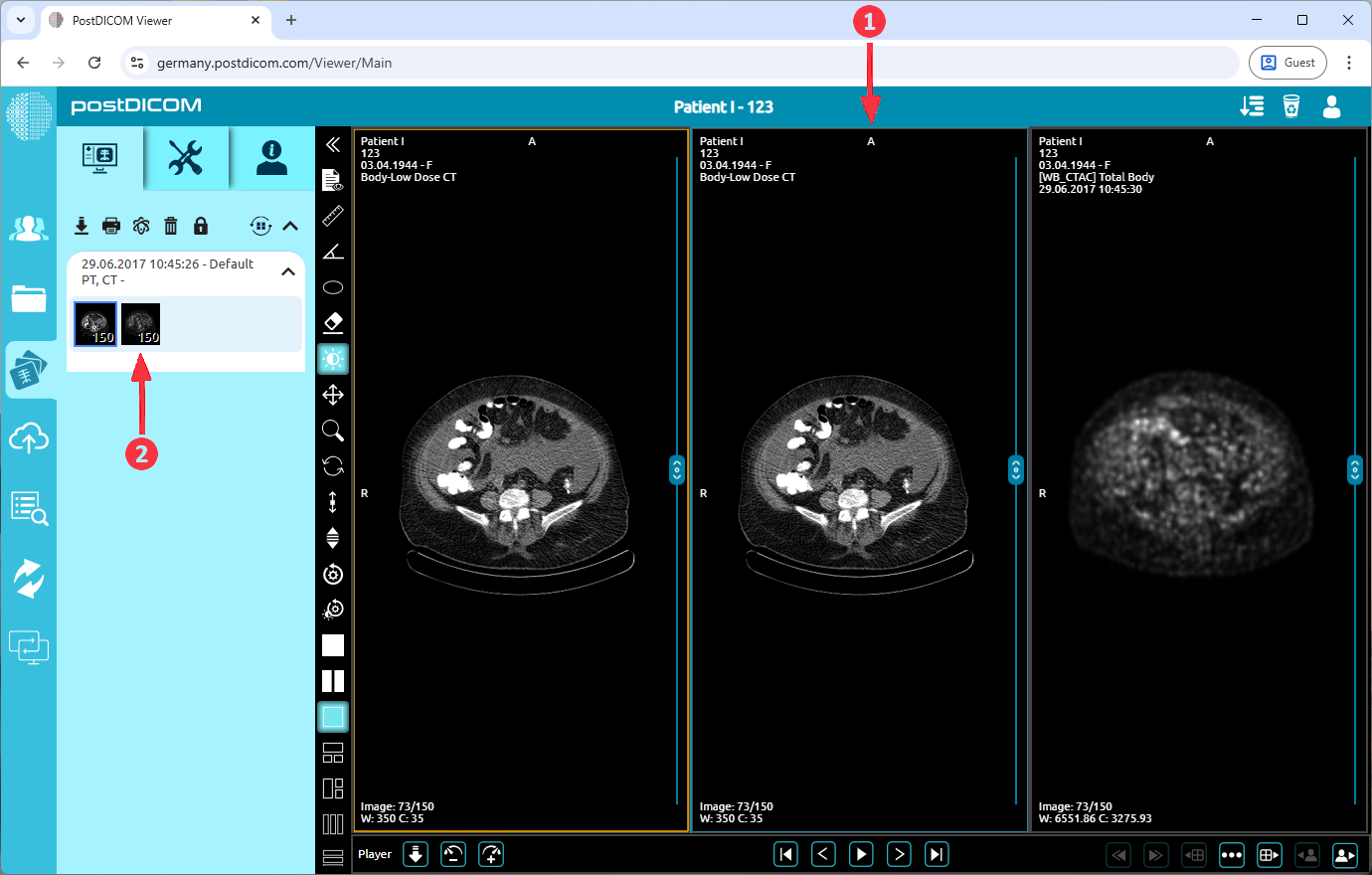Switch on the two-pane split layout
Viewport: 1372px width, 875px height.
coord(333,681)
